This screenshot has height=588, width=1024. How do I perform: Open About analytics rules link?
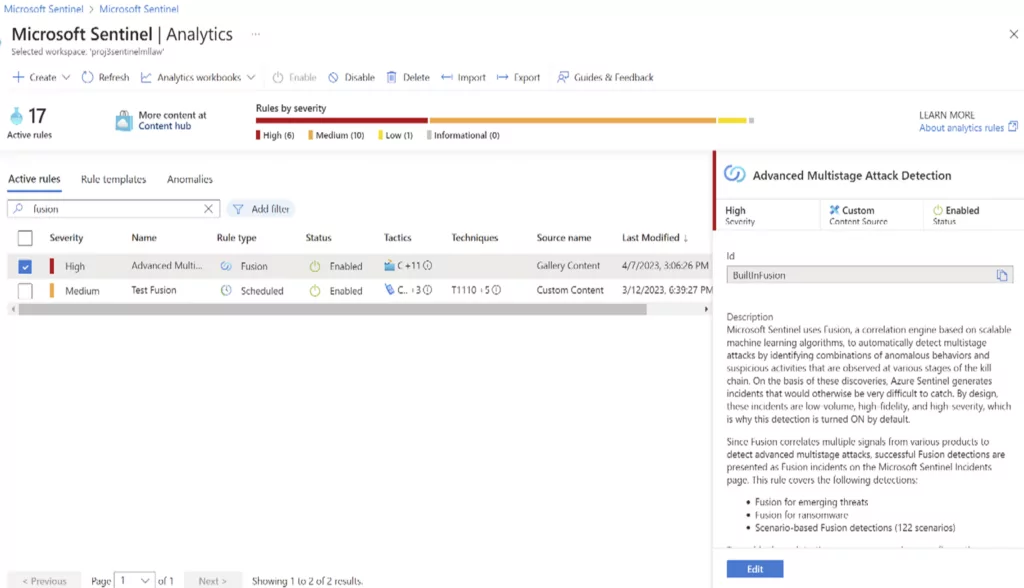click(961, 127)
